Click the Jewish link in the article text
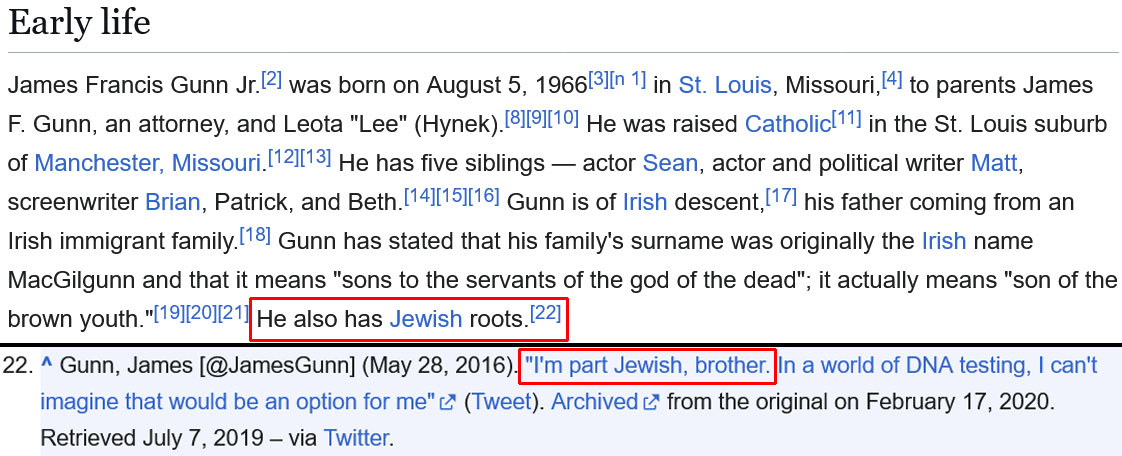1122x456 pixels. (x=425, y=319)
